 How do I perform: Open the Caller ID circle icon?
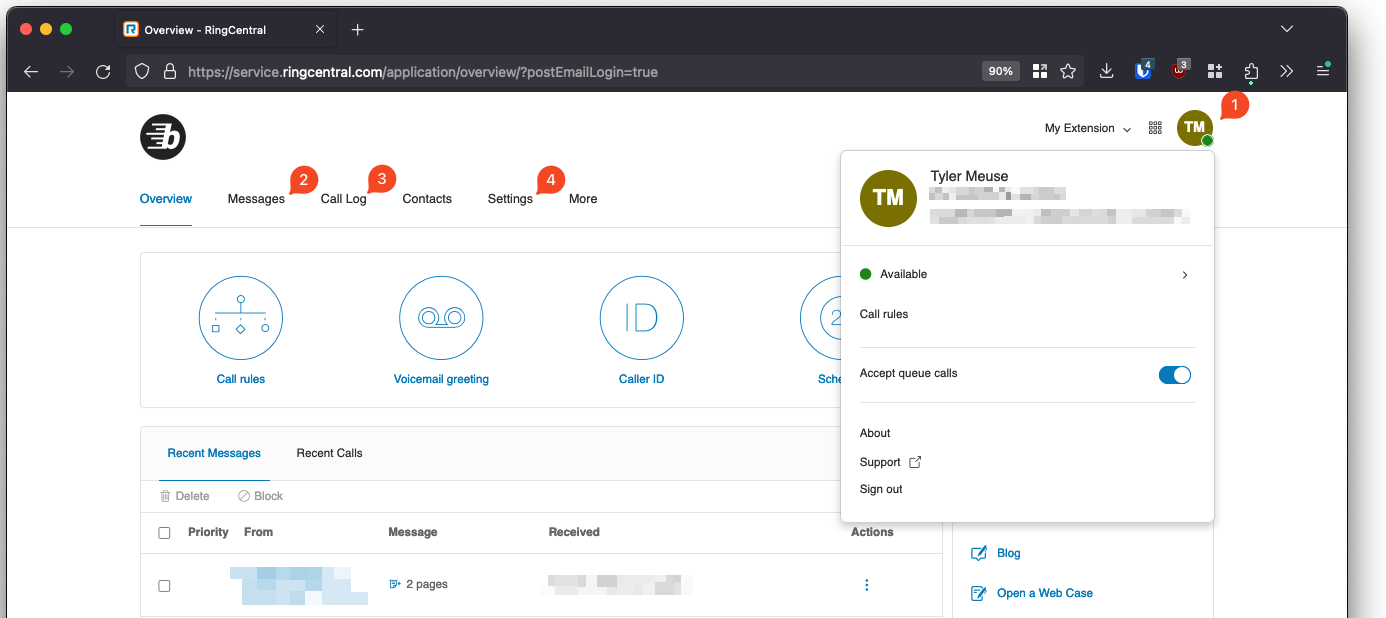tap(641, 318)
